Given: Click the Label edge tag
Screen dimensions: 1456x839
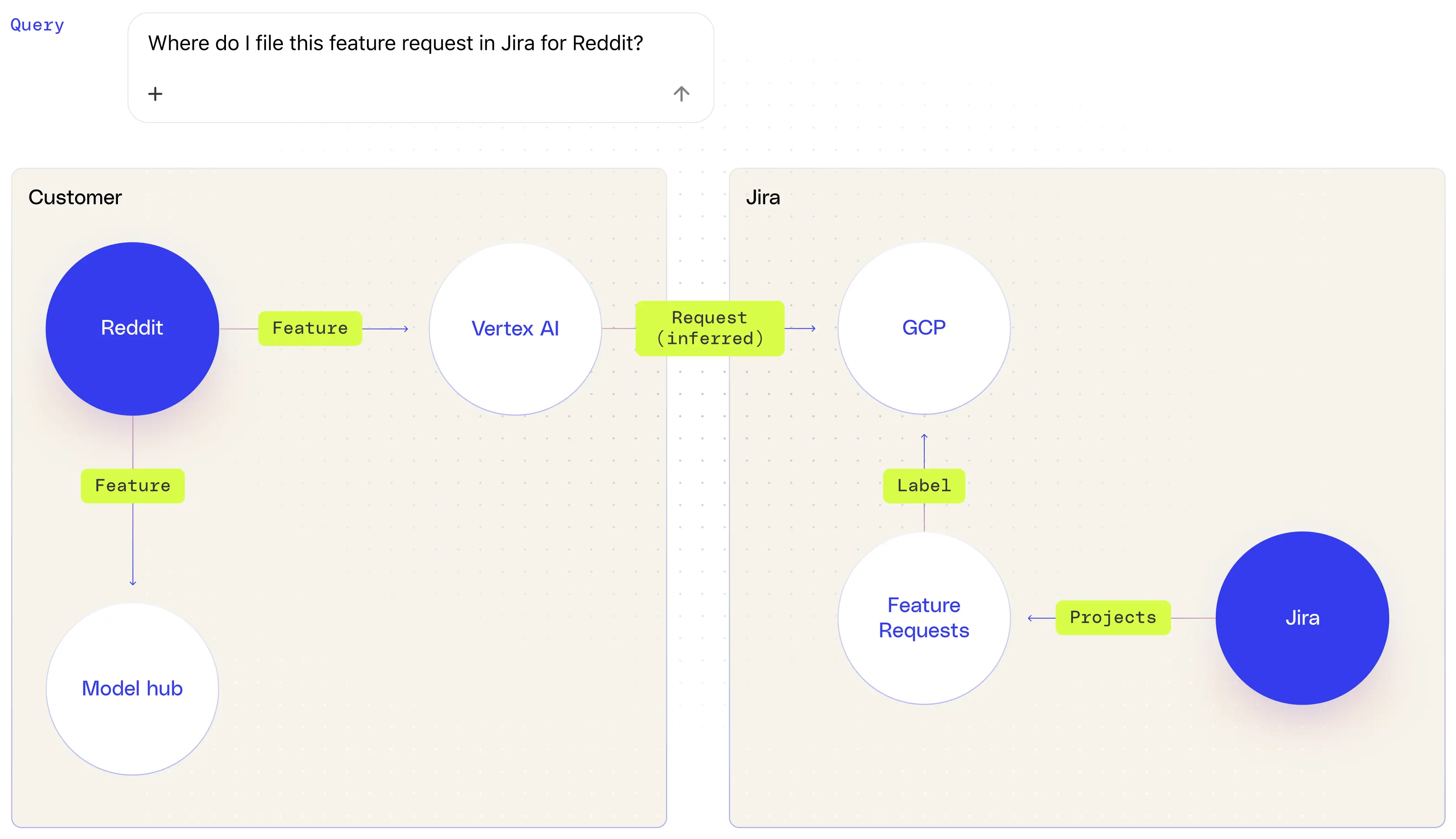Looking at the screenshot, I should [924, 486].
